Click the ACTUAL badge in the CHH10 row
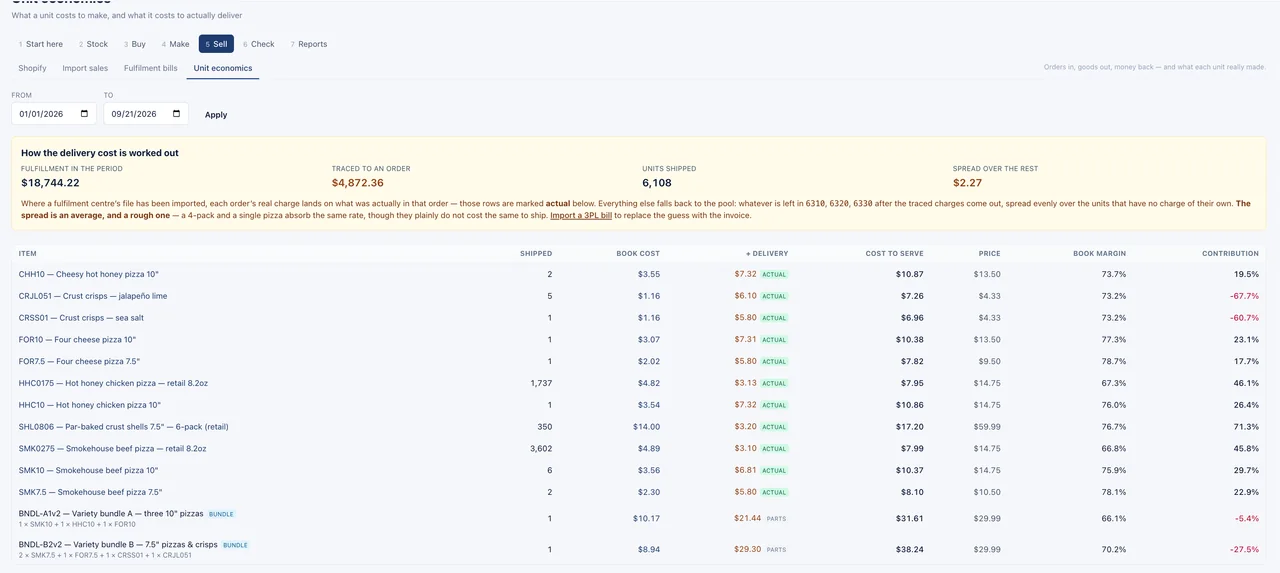Image resolution: width=1280 pixels, height=573 pixels. (774, 274)
